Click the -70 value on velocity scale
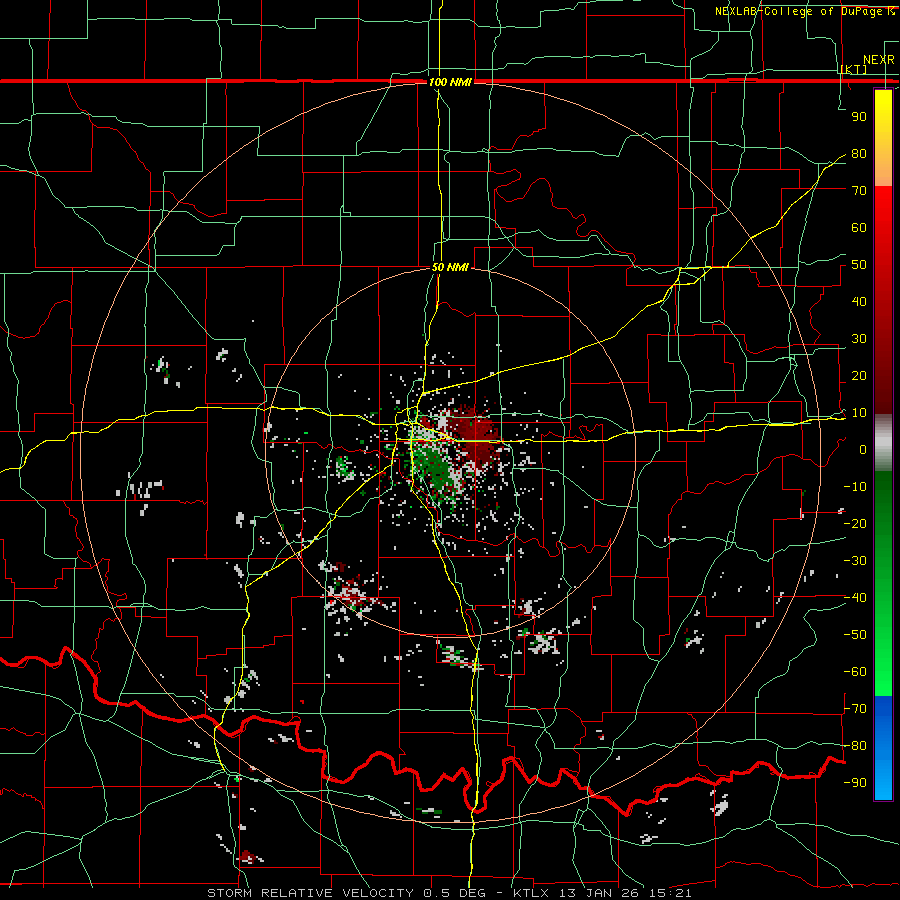This screenshot has height=900, width=900. (855, 709)
